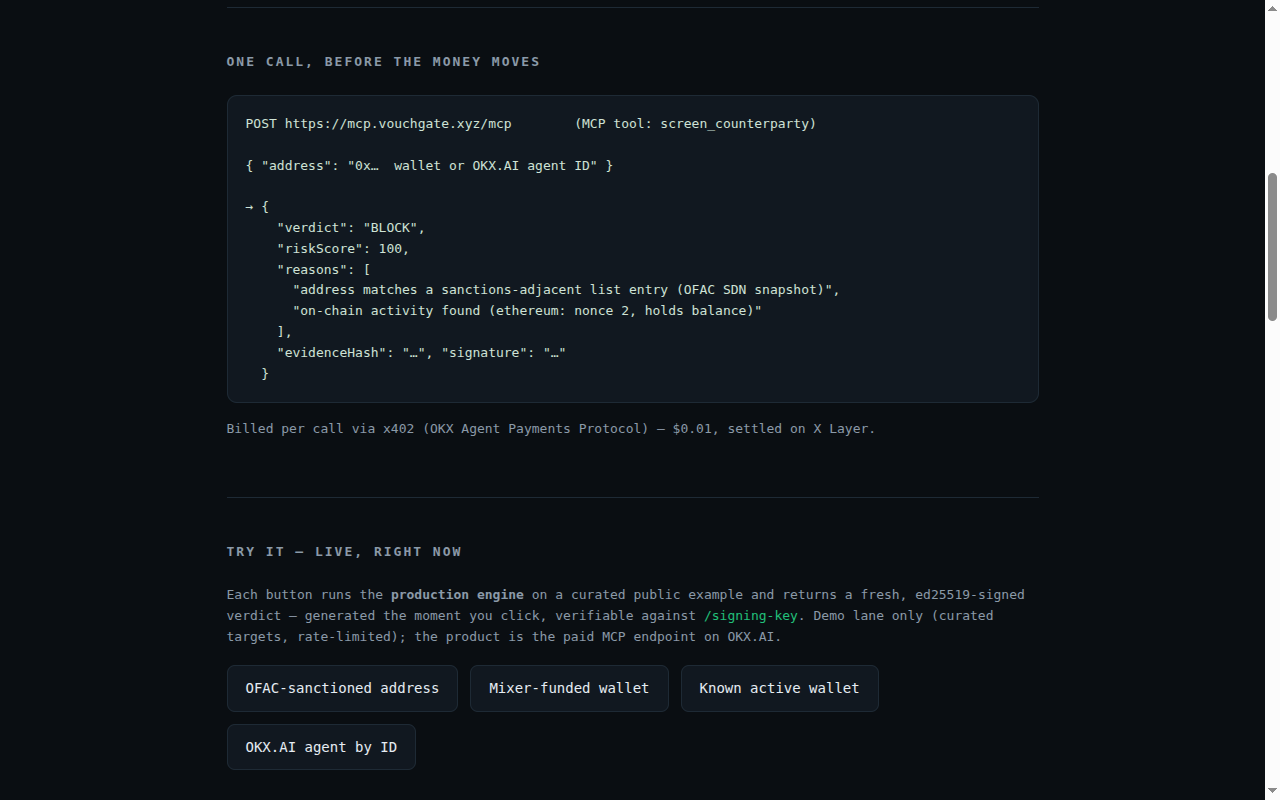Click the on-chain activity found reason line

pyautogui.click(x=527, y=311)
